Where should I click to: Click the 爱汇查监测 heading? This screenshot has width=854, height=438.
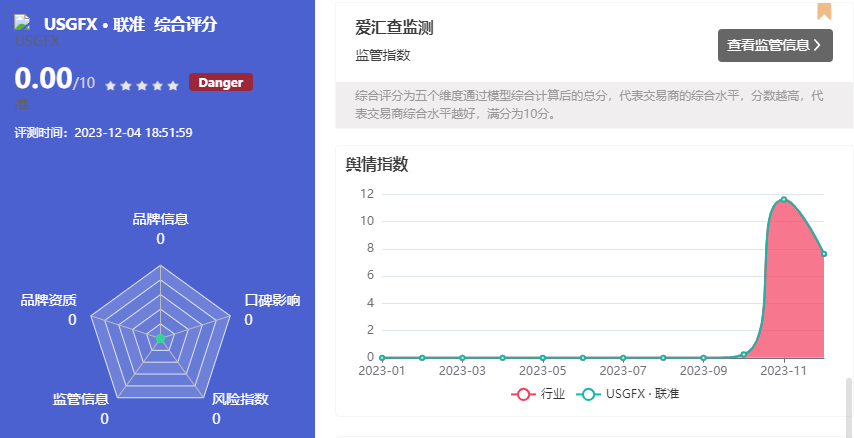coord(394,27)
